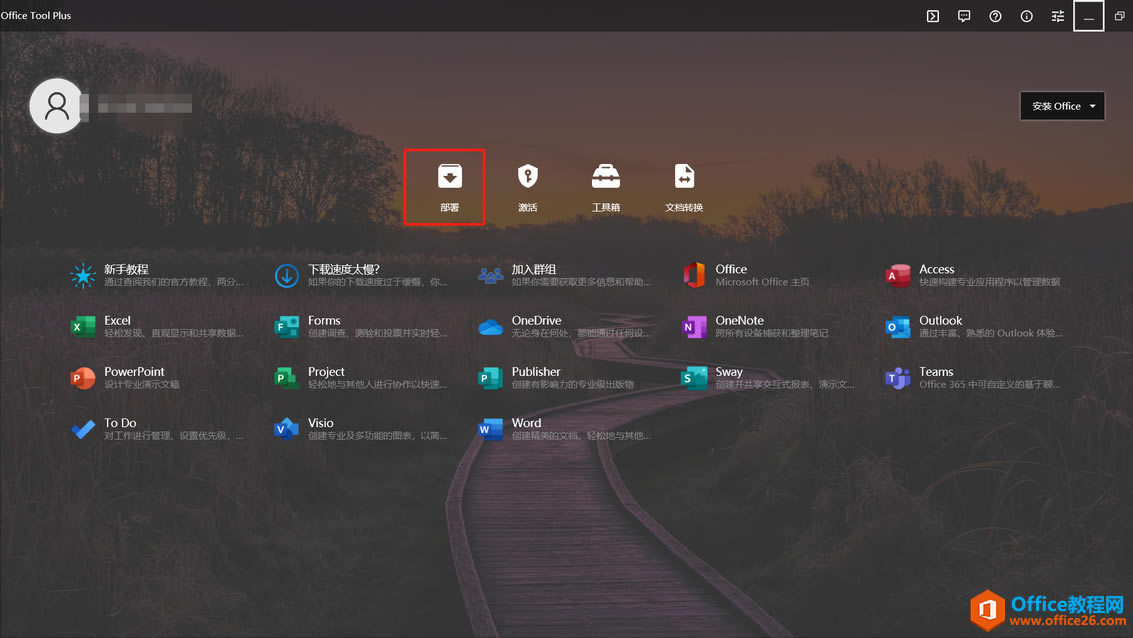The image size is (1133, 638).
Task: Open the Word link text
Action: click(526, 423)
